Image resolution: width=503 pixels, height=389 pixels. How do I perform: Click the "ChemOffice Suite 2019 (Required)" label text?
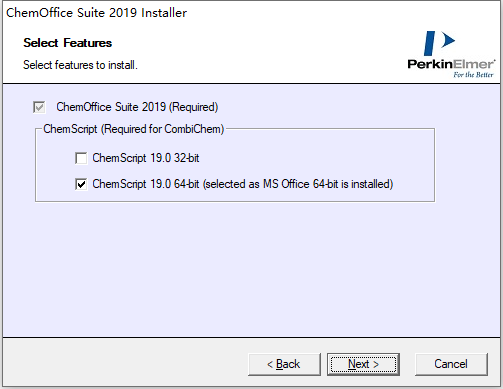(137, 107)
